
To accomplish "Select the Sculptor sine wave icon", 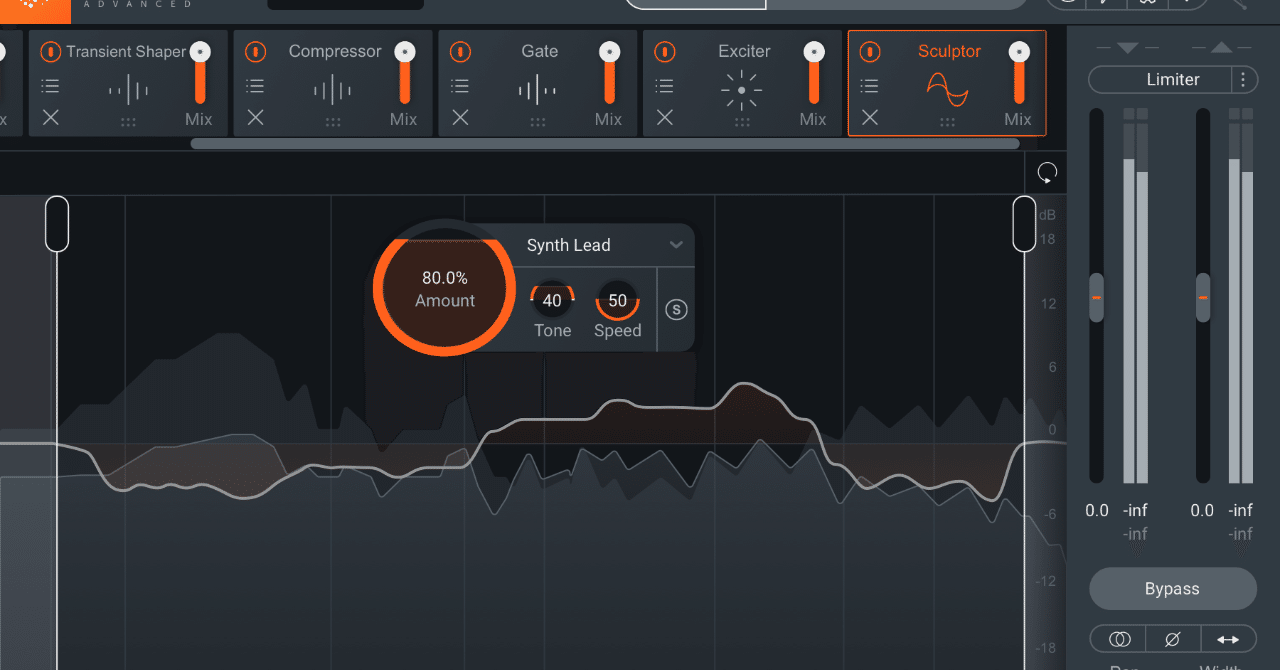I will (947, 91).
